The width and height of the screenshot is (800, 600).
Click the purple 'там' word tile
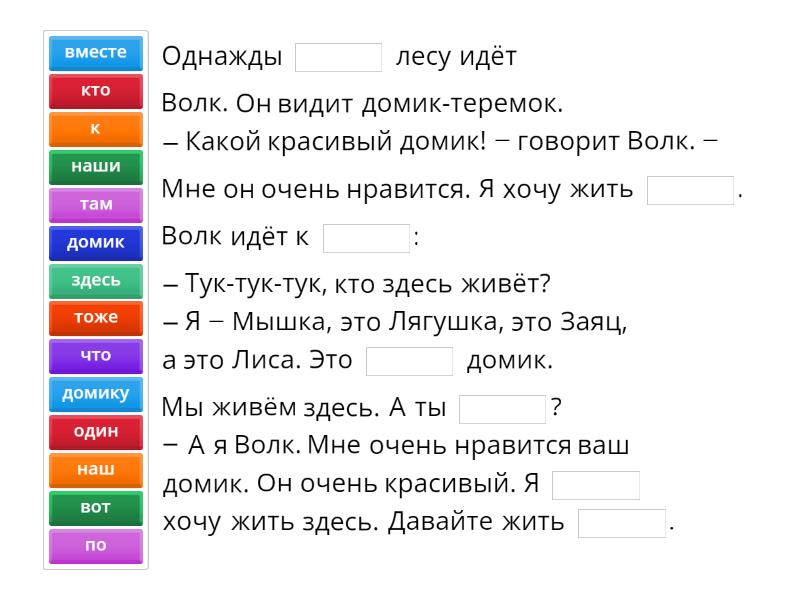tap(96, 204)
